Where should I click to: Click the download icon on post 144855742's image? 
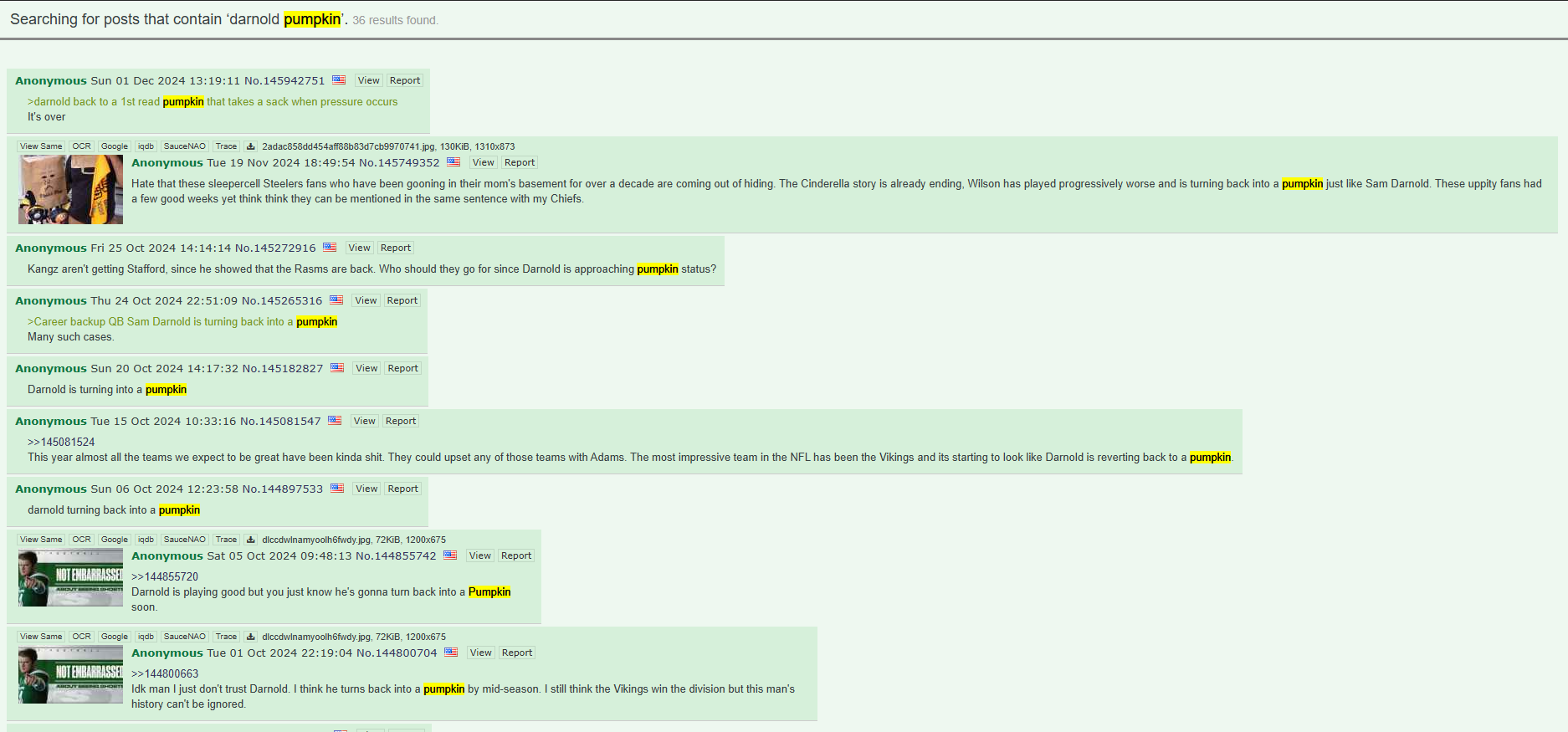point(250,540)
